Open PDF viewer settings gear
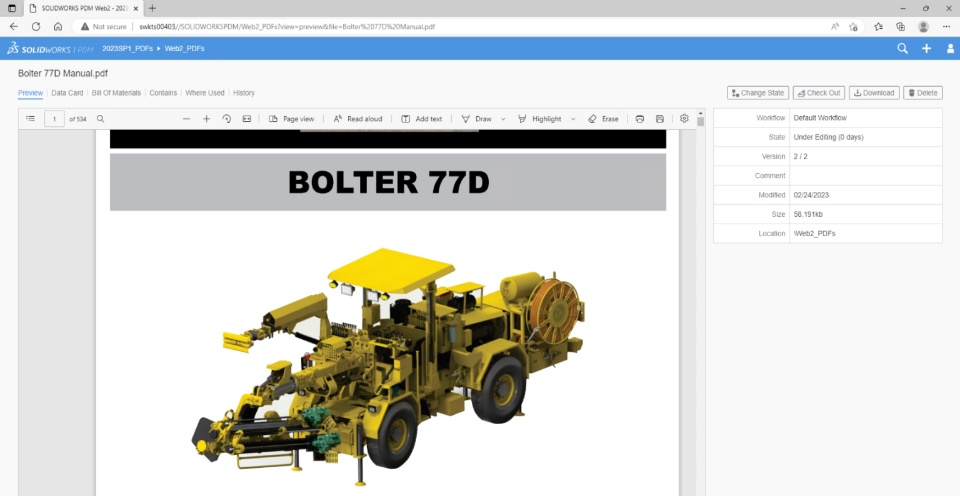This screenshot has height=496, width=960. tap(684, 118)
